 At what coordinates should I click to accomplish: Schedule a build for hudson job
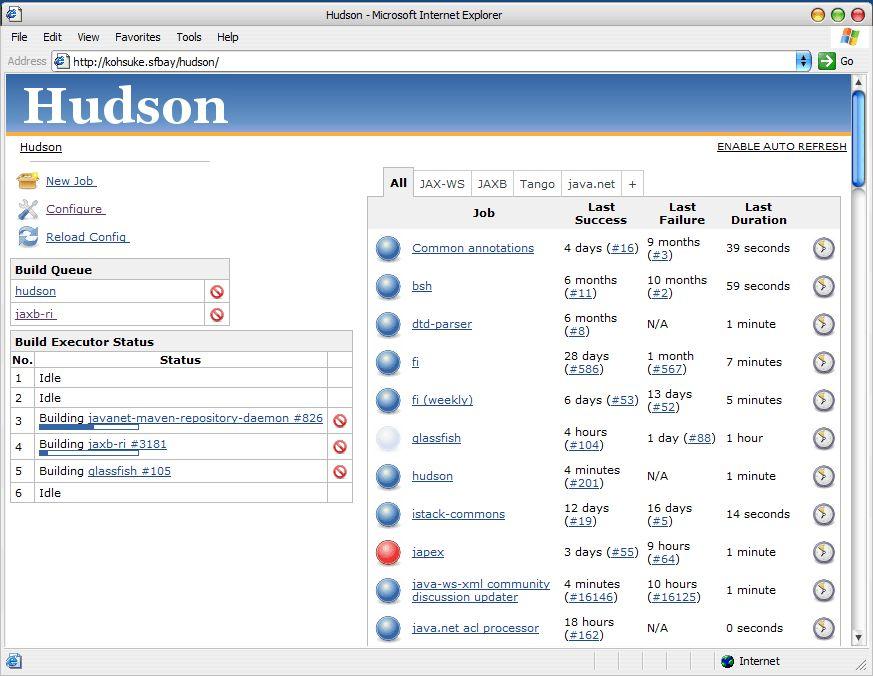(823, 476)
